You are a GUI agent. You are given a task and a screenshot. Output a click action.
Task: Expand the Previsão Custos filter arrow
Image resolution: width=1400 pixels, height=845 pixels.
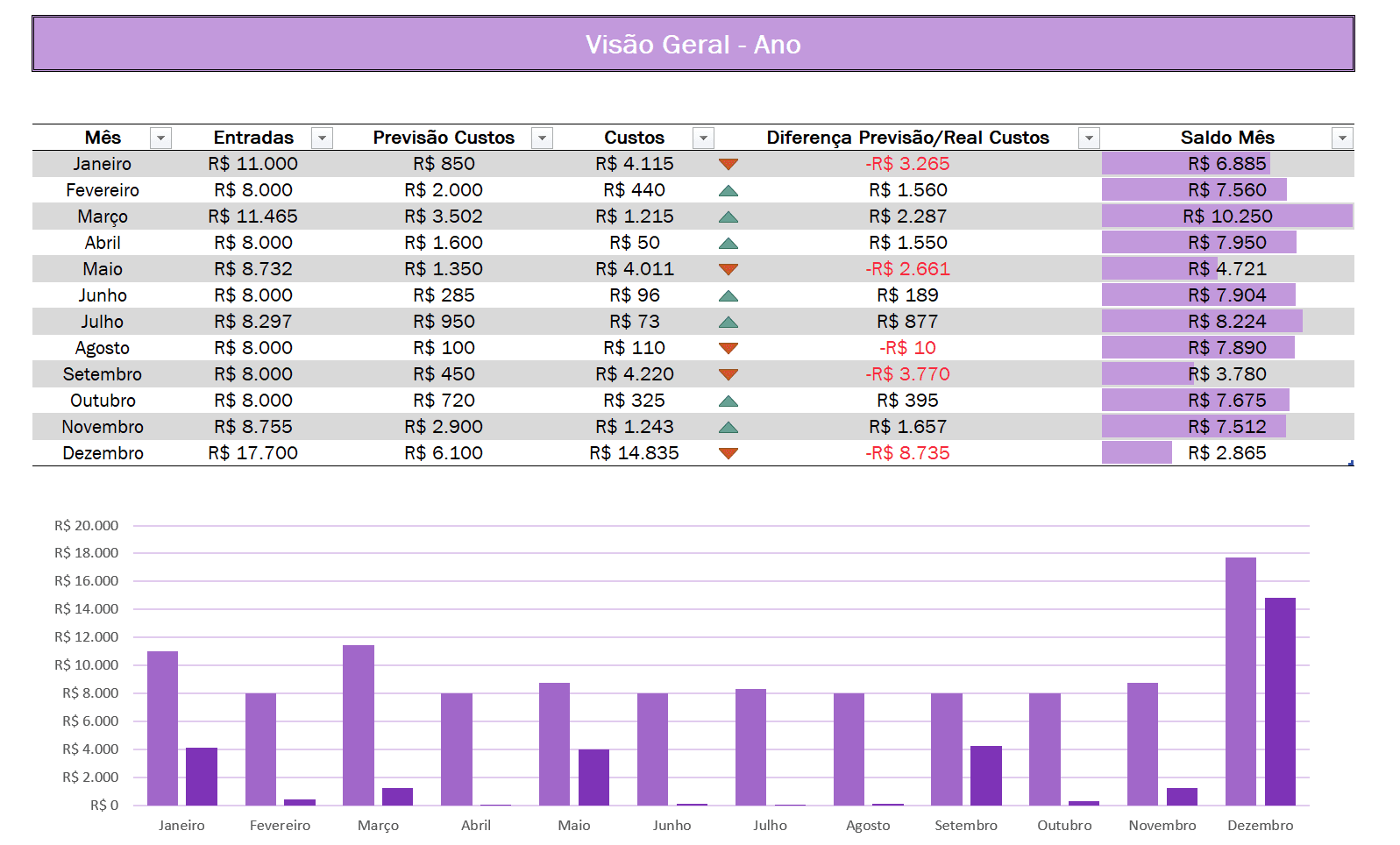coord(543,138)
